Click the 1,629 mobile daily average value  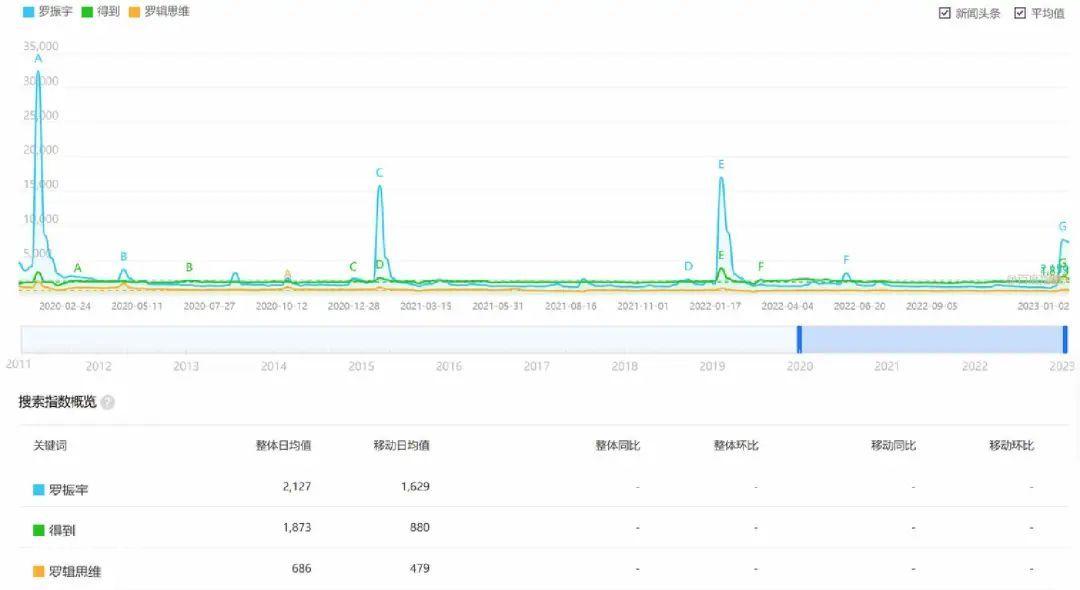coord(415,487)
